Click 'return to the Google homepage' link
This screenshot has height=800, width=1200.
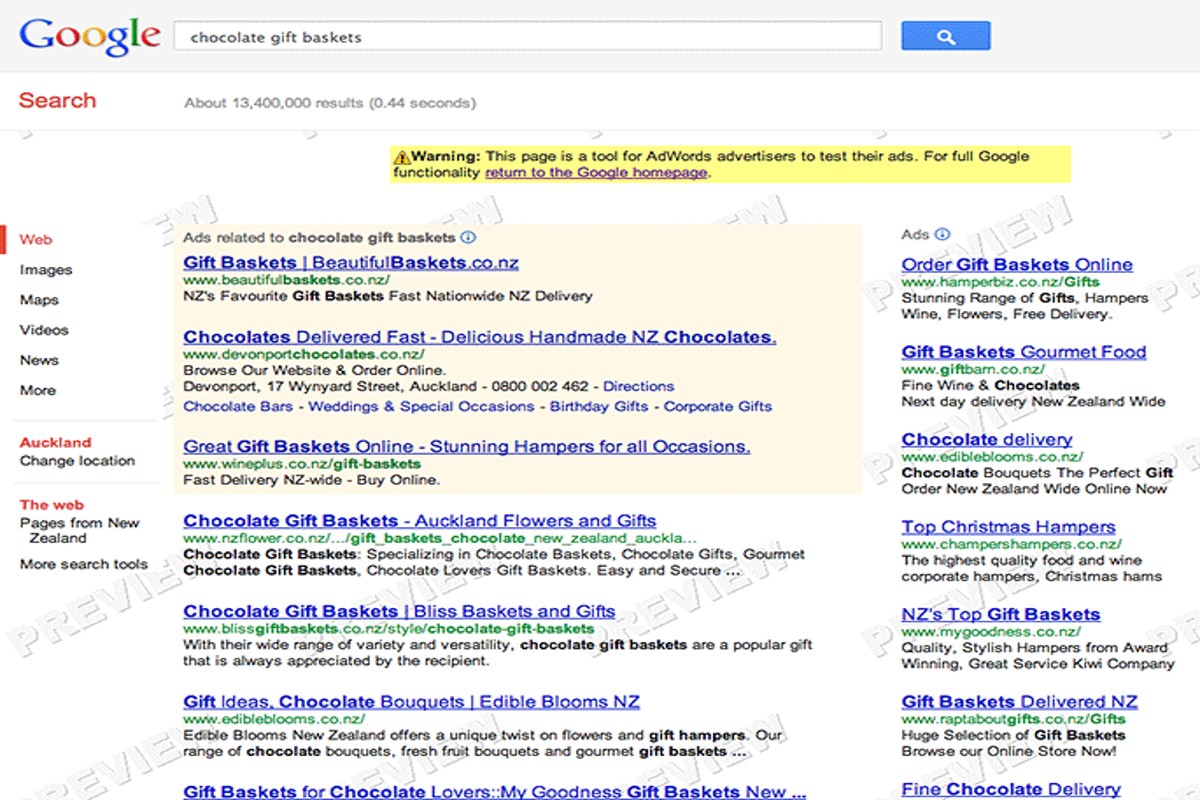(x=596, y=172)
